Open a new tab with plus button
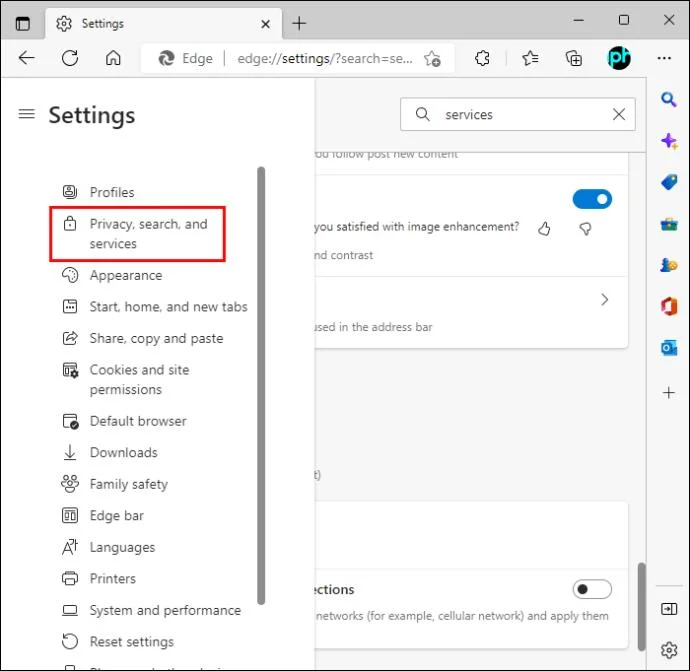The height and width of the screenshot is (671, 690). pos(299,23)
